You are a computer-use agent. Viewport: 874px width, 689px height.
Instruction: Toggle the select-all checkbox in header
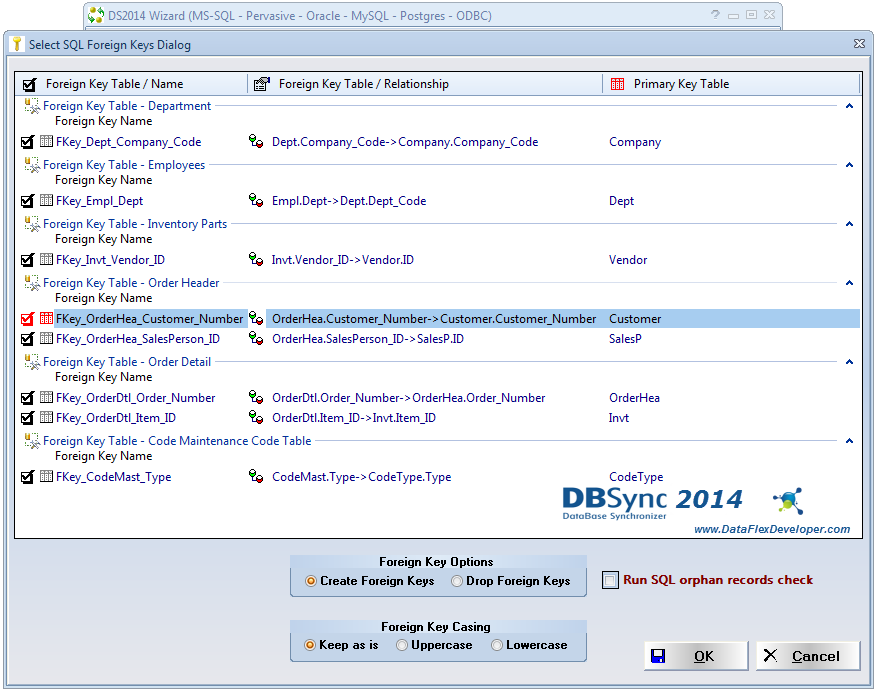point(29,84)
